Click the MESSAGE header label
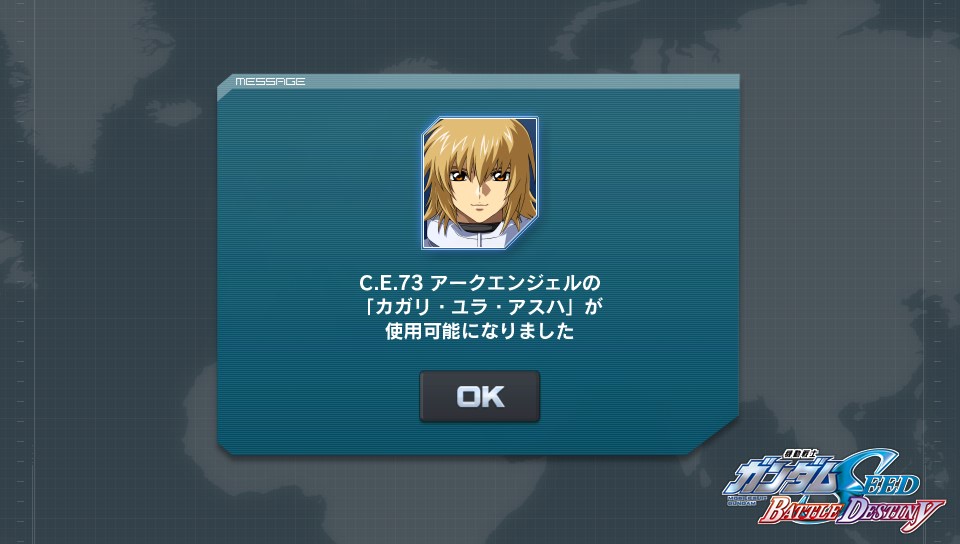Image resolution: width=960 pixels, height=544 pixels. pyautogui.click(x=270, y=81)
